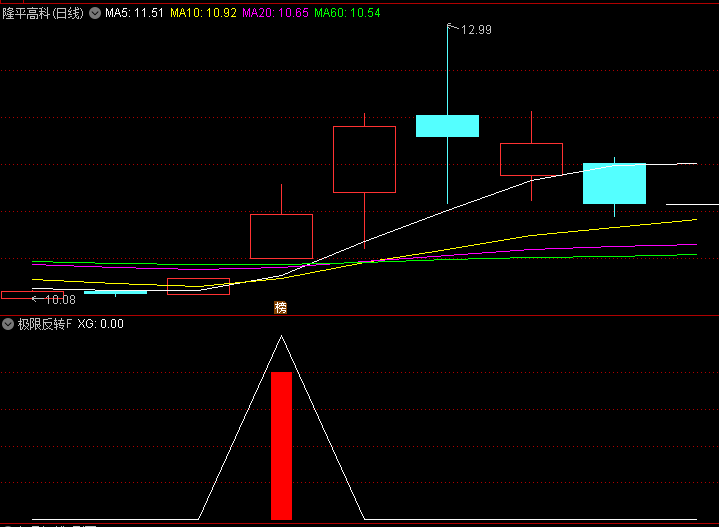Click the horizontal divider above 极限反转F panel
This screenshot has width=719, height=527.
click(359, 316)
